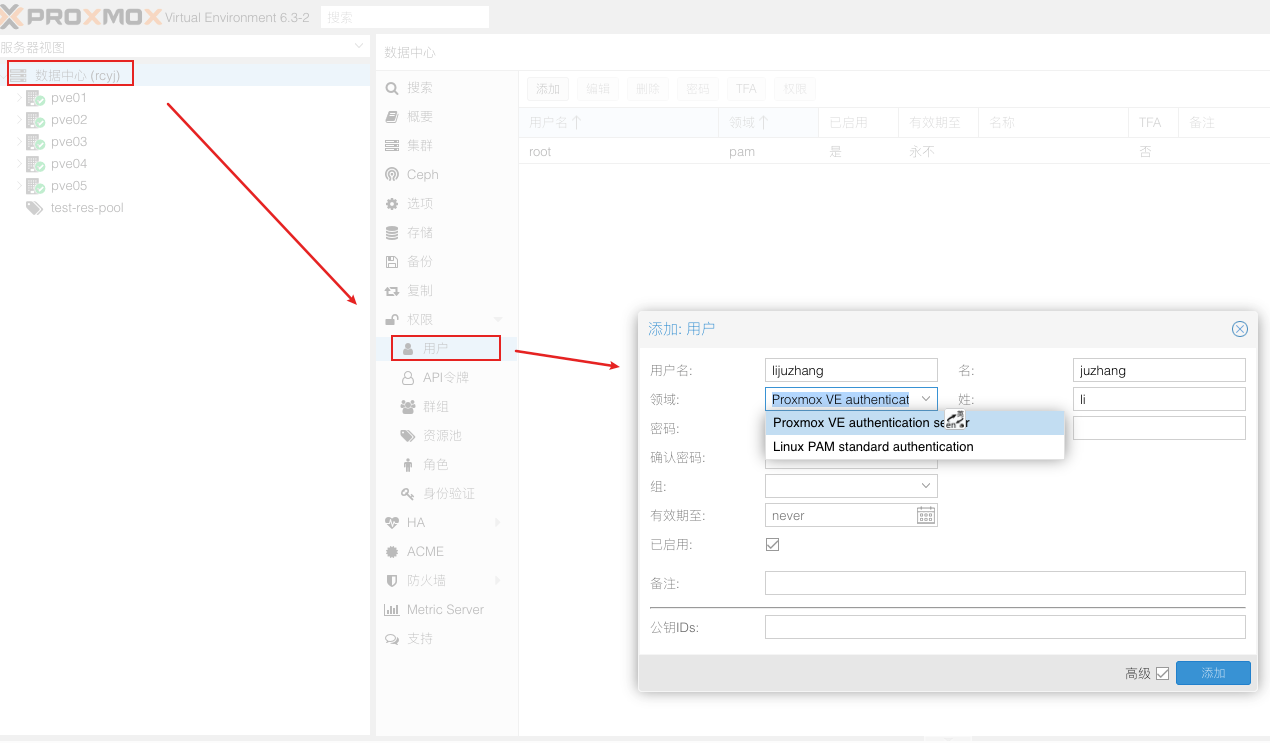This screenshot has height=743, width=1270.
Task: Open the 存储 storage menu item
Action: [446, 233]
